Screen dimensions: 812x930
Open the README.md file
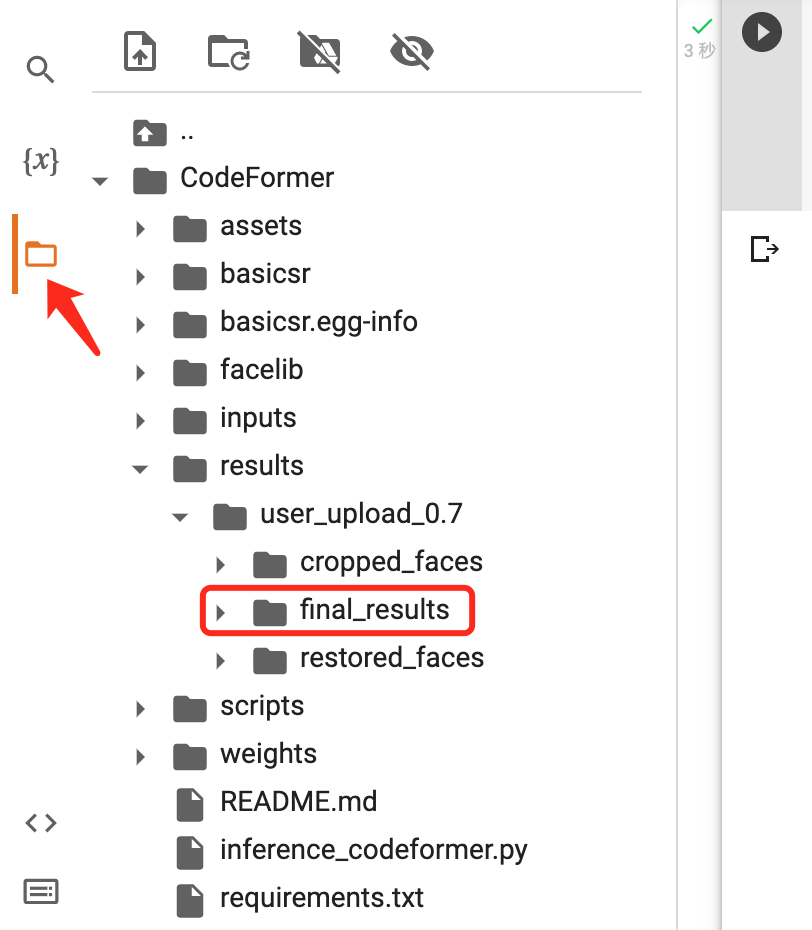coord(297,802)
